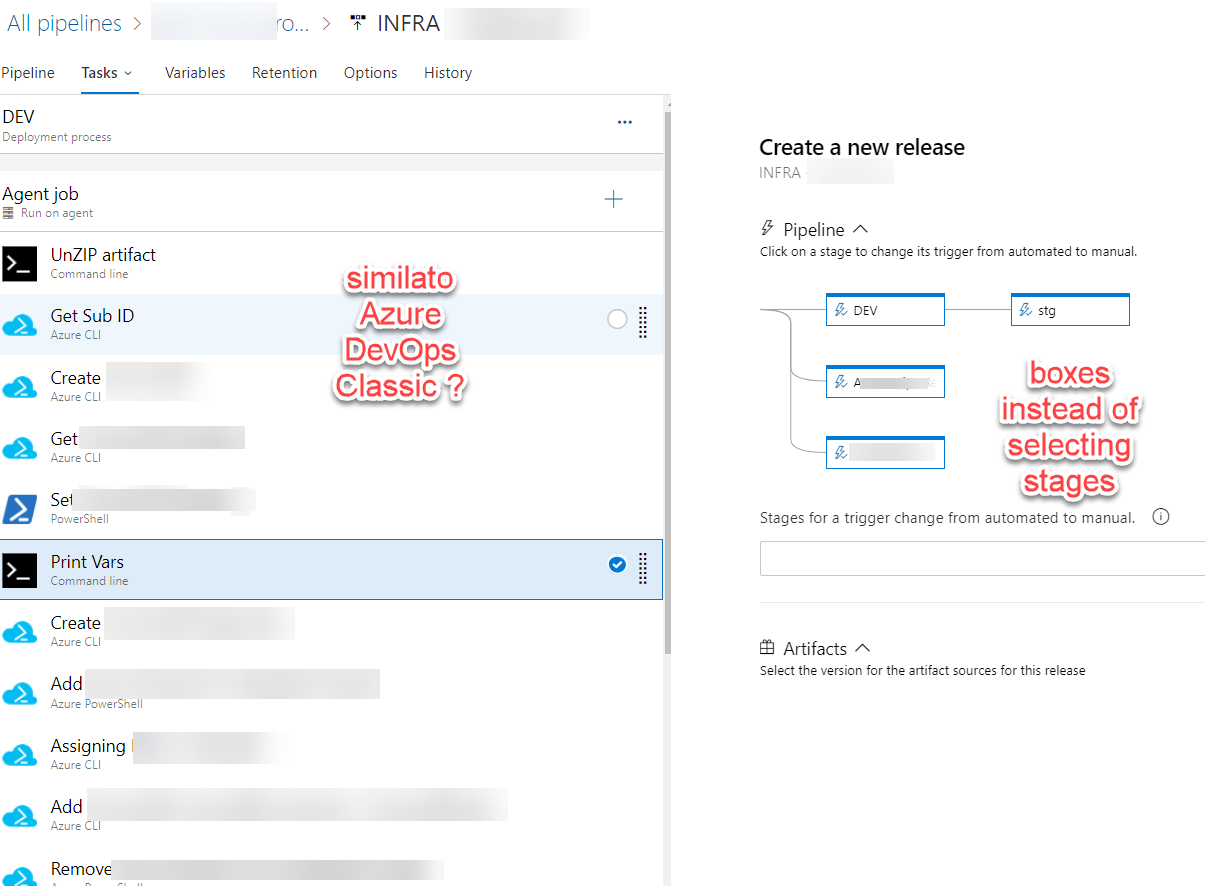Open the Pipeline tab
The width and height of the screenshot is (1205, 886).
coord(28,73)
